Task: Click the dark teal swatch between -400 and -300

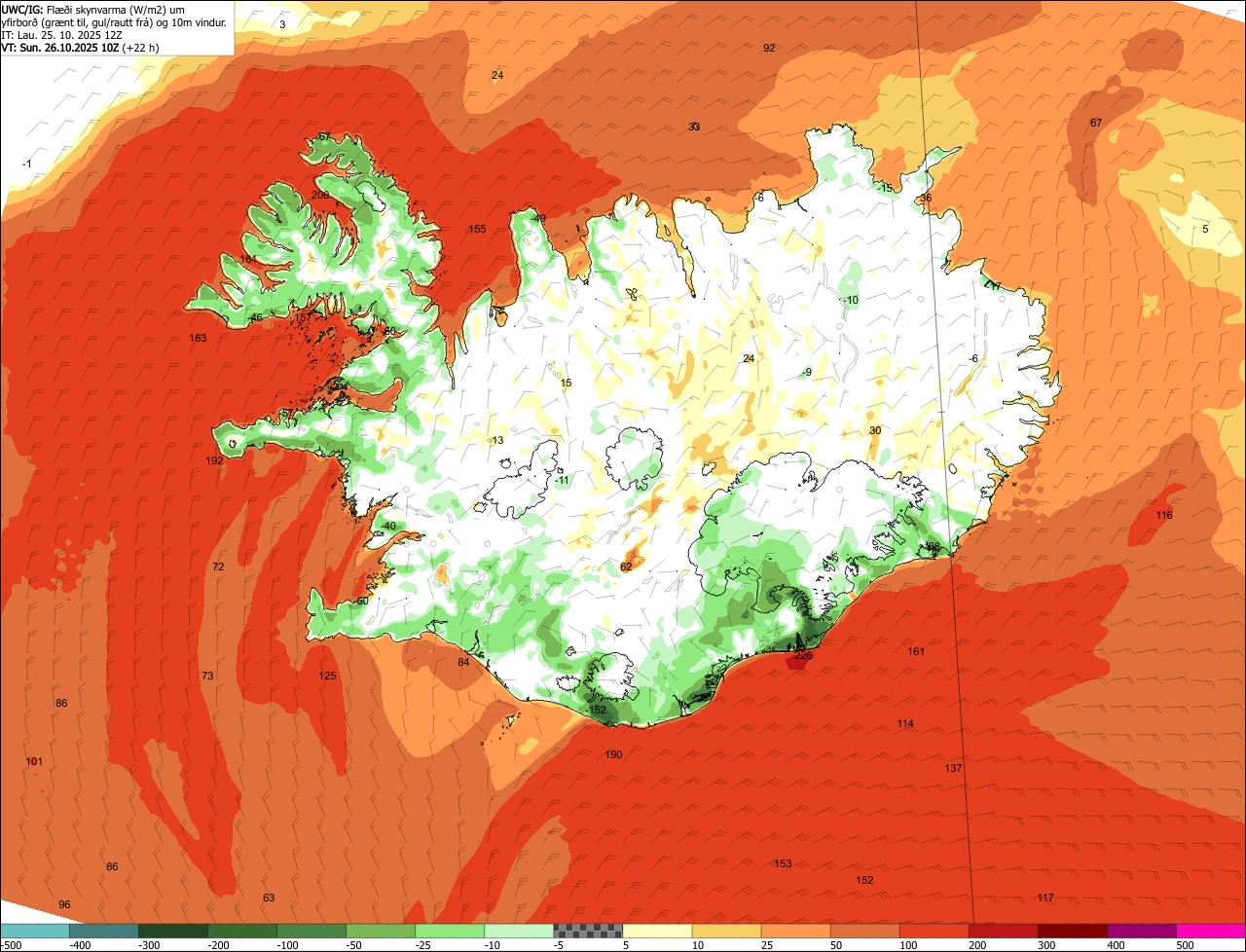Action: point(103,931)
